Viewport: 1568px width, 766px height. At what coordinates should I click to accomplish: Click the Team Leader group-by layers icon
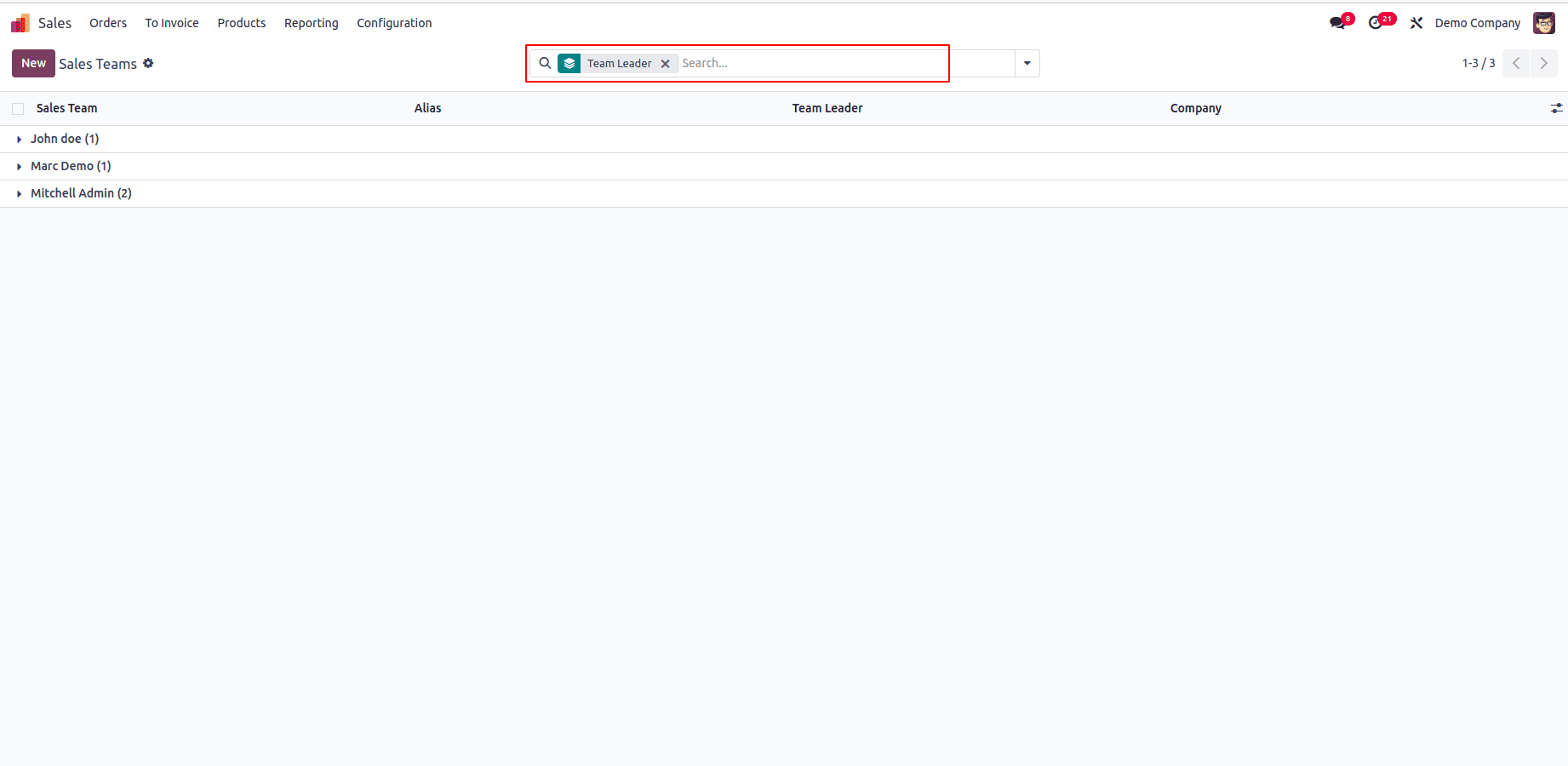[x=569, y=63]
